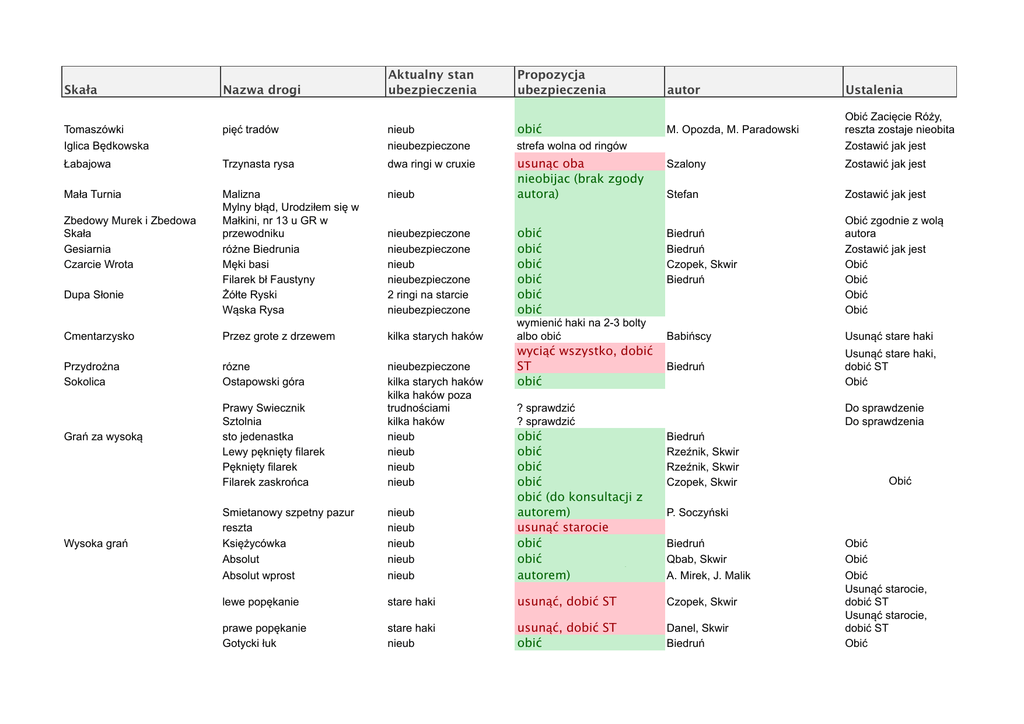Click the 'Ostapowski góra' route cell

[266, 382]
